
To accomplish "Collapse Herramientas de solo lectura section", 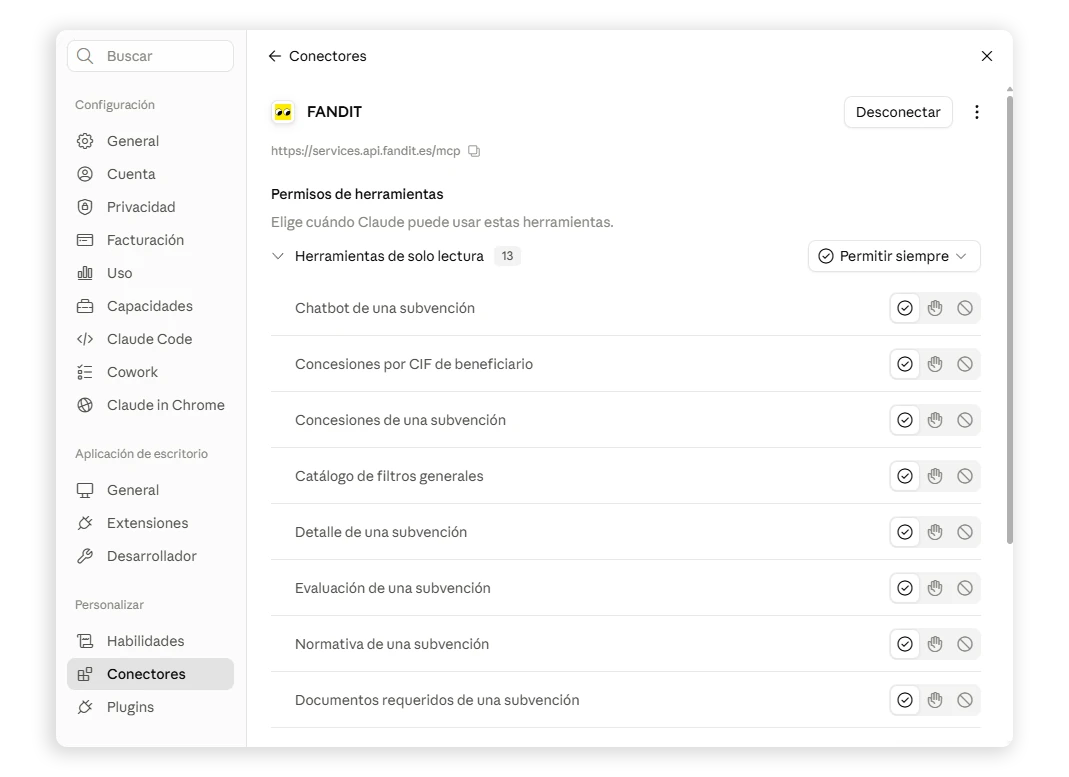I will click(x=277, y=256).
